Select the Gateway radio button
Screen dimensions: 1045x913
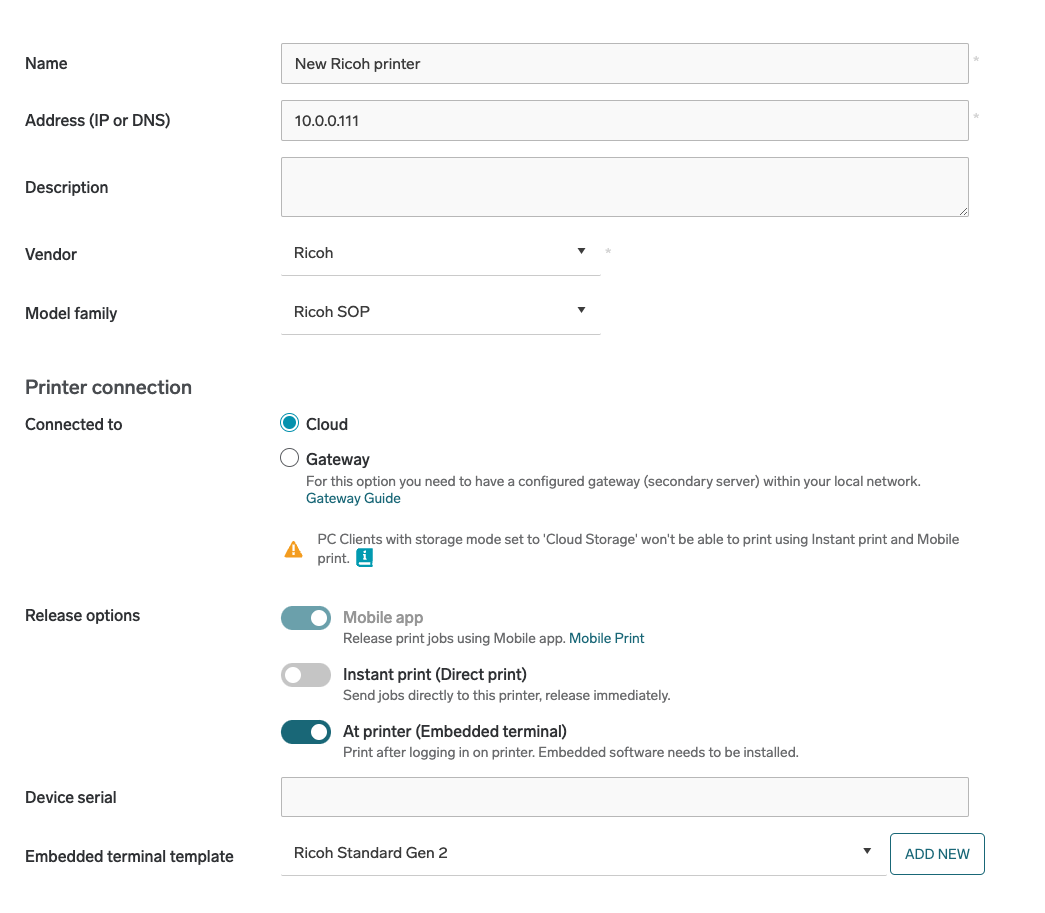290,459
